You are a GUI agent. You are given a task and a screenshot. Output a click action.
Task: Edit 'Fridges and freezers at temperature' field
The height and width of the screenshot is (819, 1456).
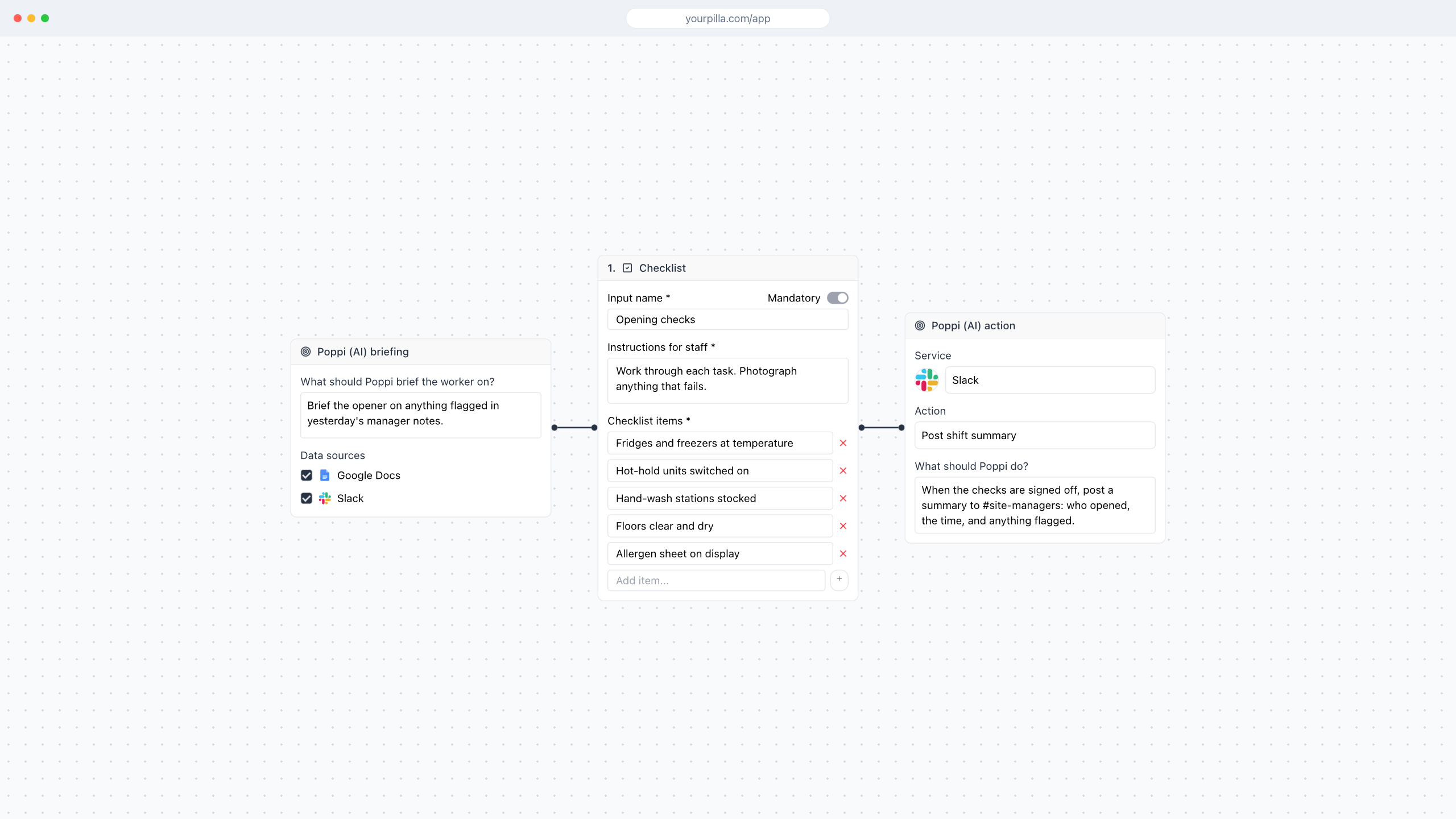coord(719,443)
